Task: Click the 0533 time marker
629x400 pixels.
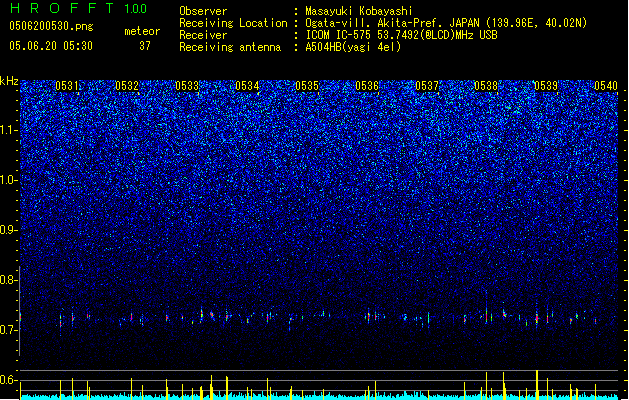Action: [187, 86]
